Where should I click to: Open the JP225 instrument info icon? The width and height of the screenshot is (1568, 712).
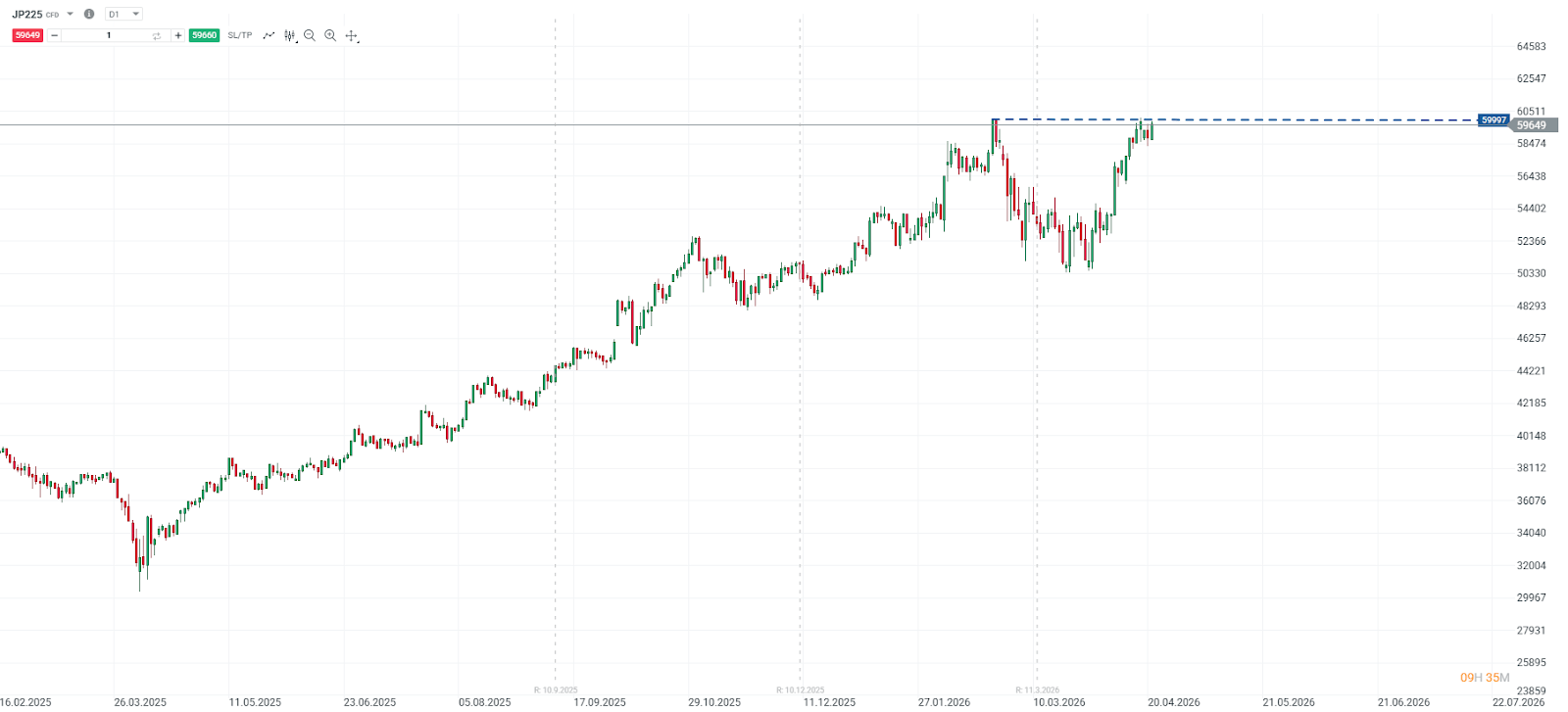pos(89,14)
